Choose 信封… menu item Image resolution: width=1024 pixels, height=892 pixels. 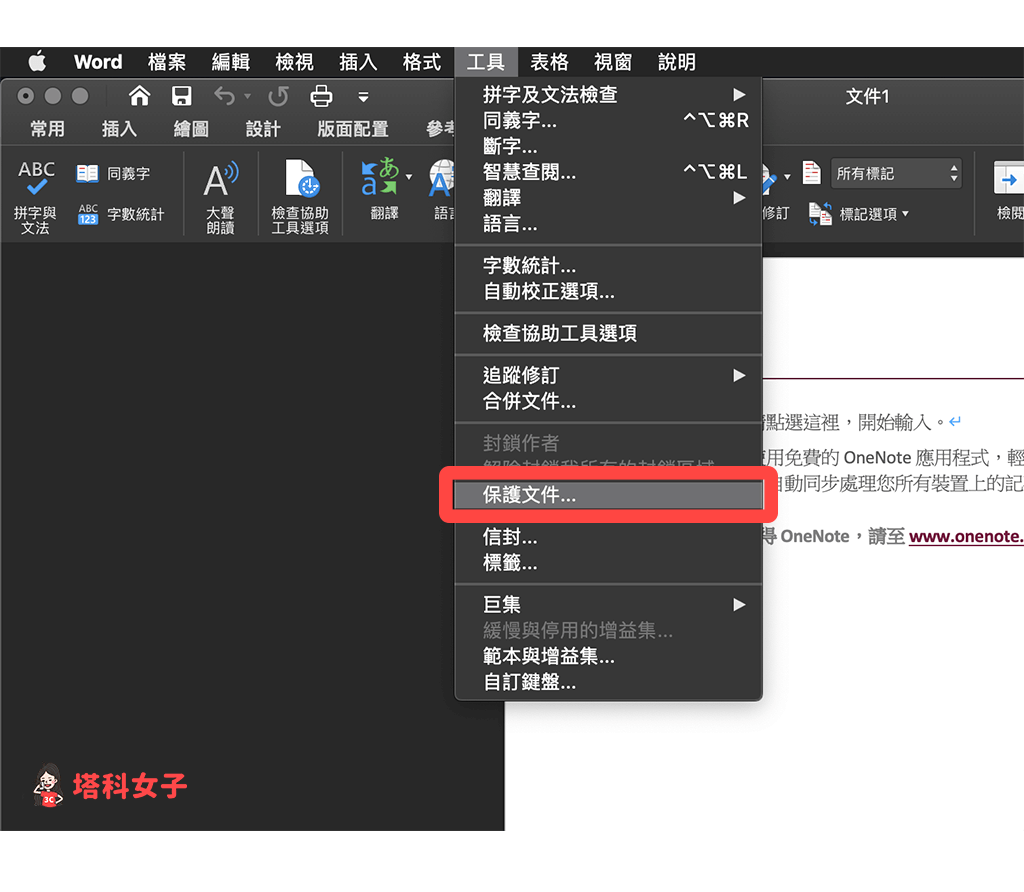(609, 537)
